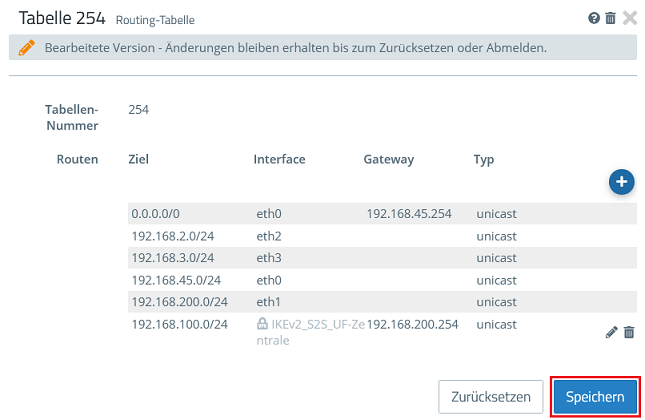Close the Routing-Tabelle dialog
Viewport: 645px width, 420px height.
pyautogui.click(x=629, y=18)
